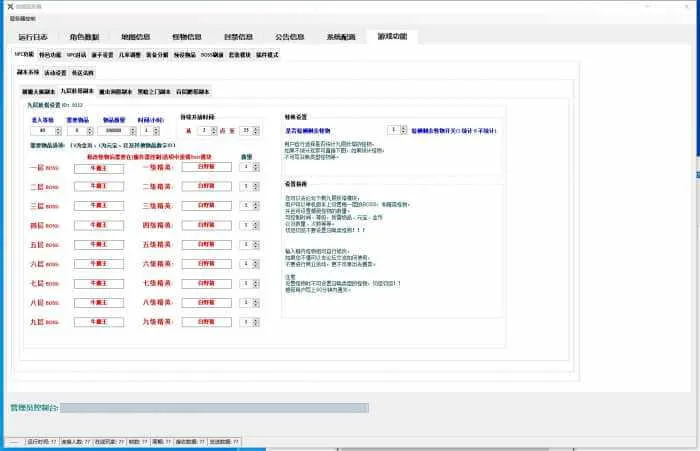The height and width of the screenshot is (451, 700).
Task: Click the 八层 BOSS name field
Action: 99,303
